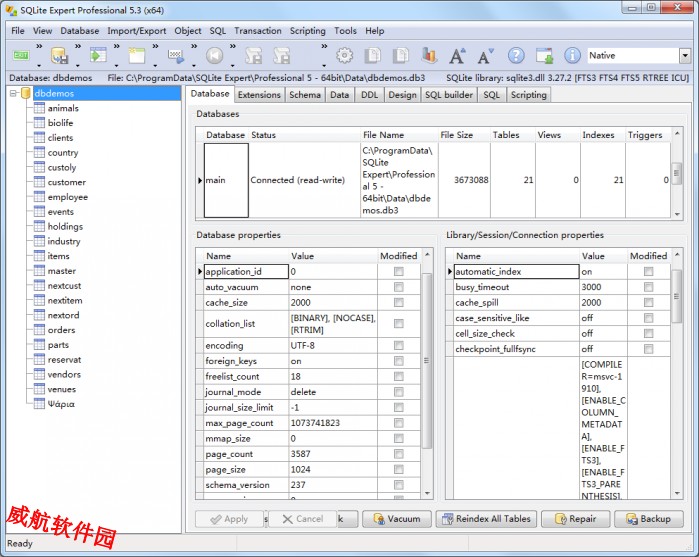The image size is (699, 557).
Task: Open the overflow chevron beside database save icon
Action: 78,46
